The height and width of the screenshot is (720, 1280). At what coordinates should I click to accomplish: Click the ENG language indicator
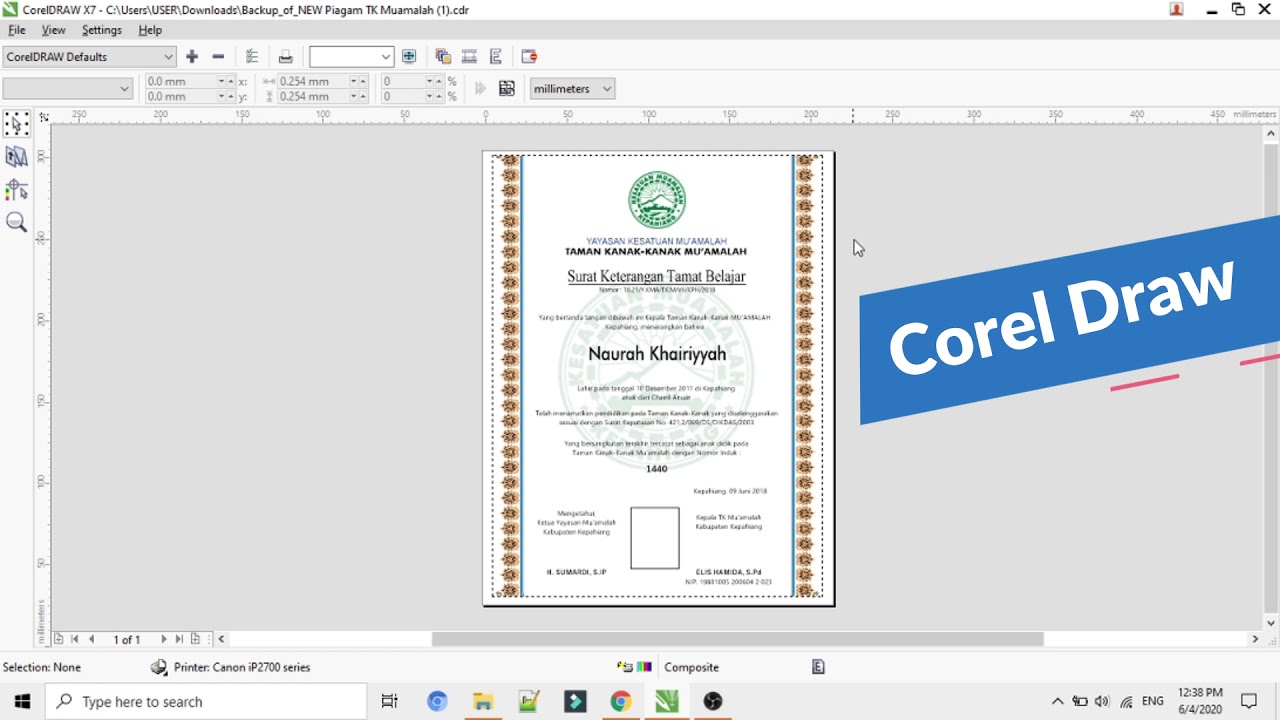click(1152, 701)
